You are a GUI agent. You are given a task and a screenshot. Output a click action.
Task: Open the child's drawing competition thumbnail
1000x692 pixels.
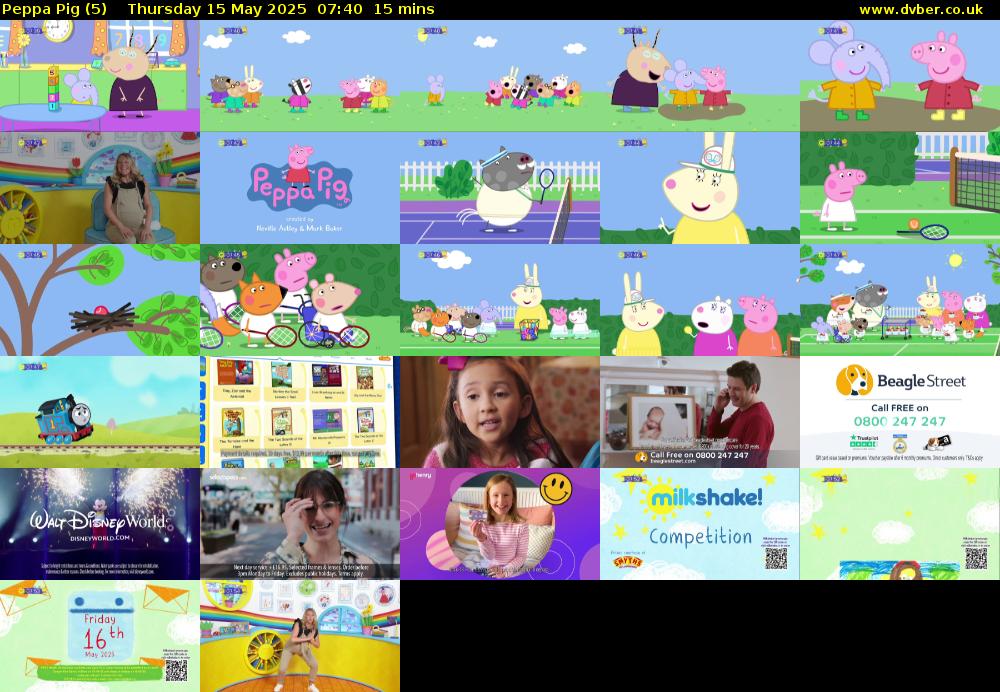tap(900, 524)
